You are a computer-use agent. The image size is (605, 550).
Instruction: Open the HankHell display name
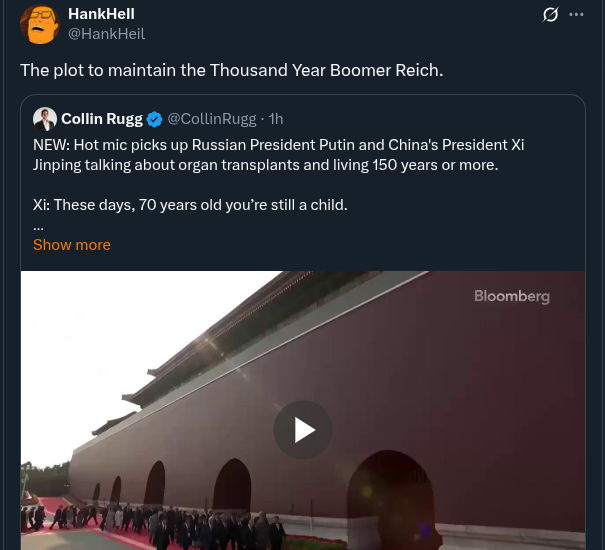point(101,14)
